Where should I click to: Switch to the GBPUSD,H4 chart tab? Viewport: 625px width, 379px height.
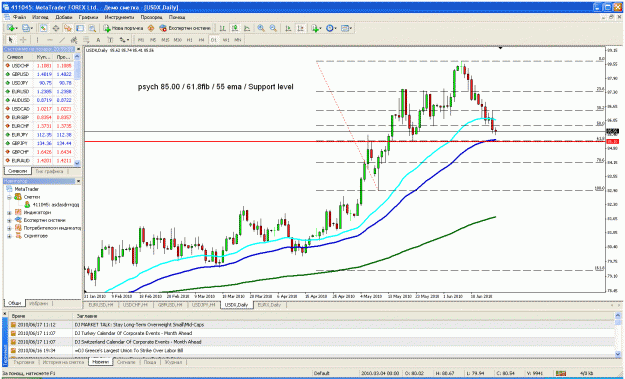pyautogui.click(x=170, y=304)
